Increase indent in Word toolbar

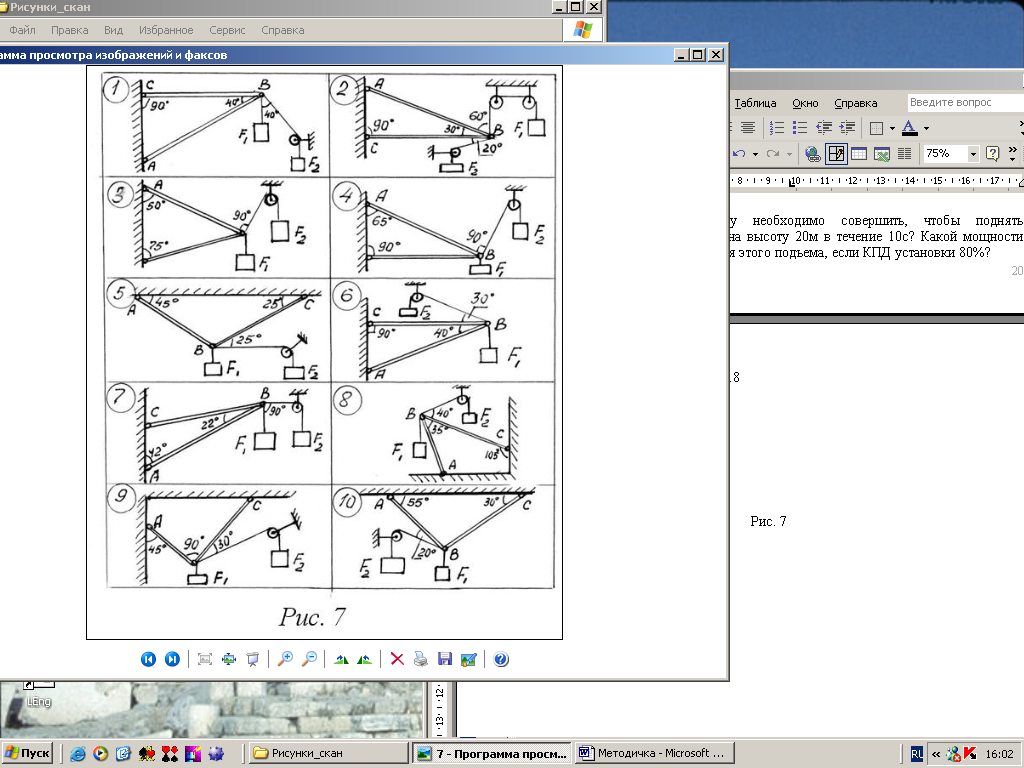[847, 128]
